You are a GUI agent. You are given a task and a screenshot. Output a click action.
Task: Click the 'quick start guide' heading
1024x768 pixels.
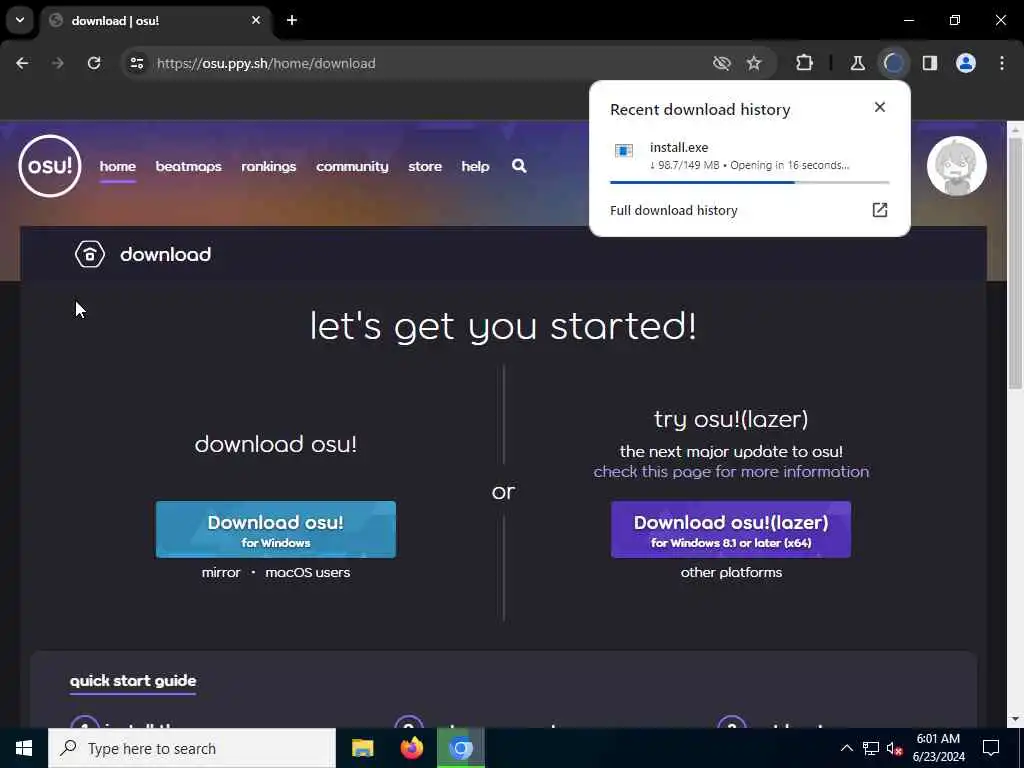(133, 680)
